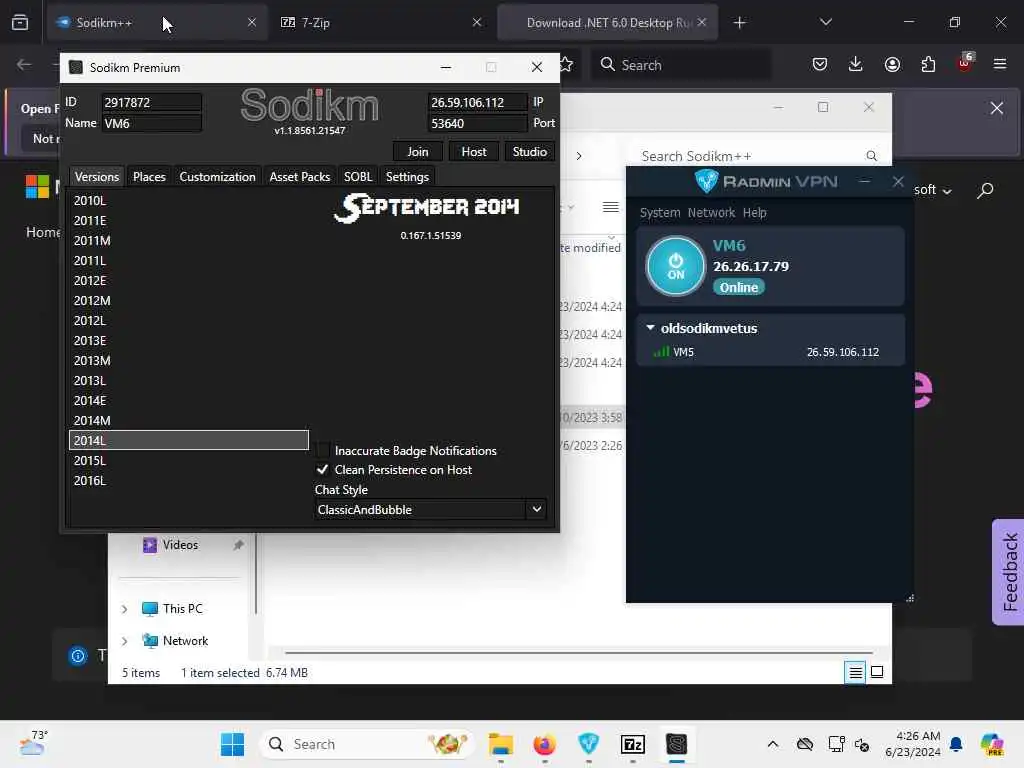Switch to the Places tab
The image size is (1024, 768).
click(149, 176)
